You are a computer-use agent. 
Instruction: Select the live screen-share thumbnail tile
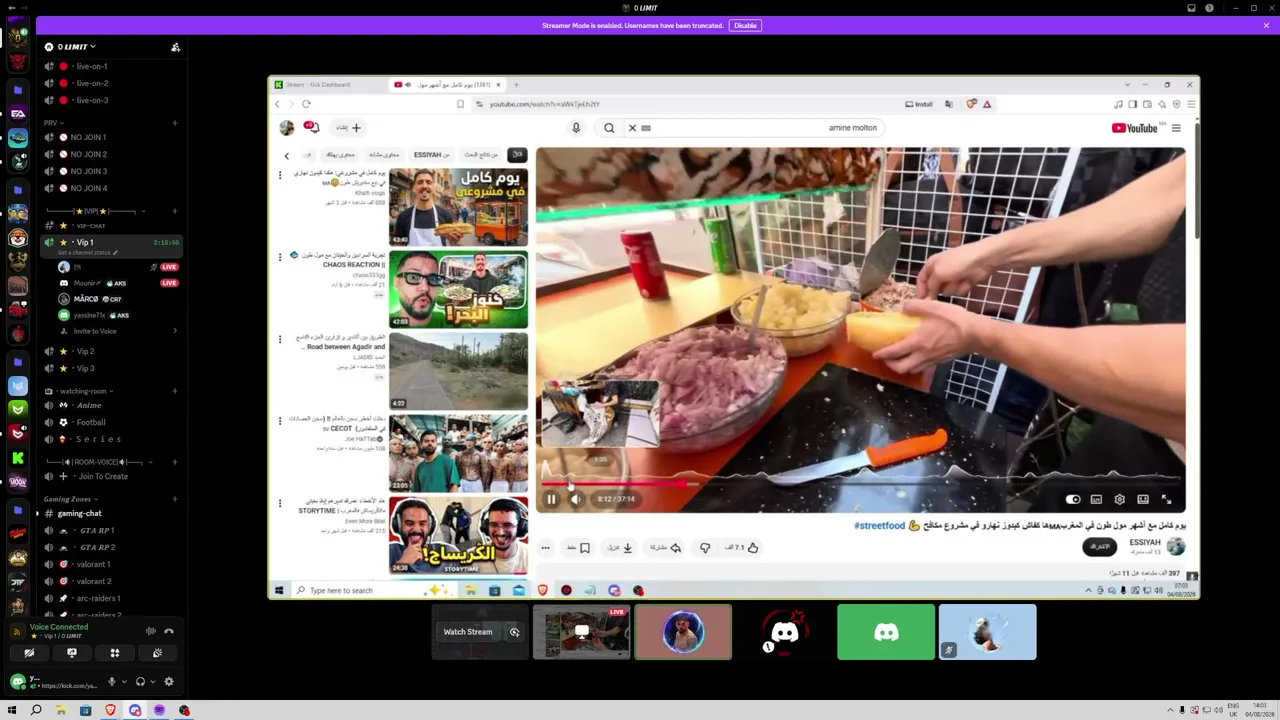[x=581, y=632]
